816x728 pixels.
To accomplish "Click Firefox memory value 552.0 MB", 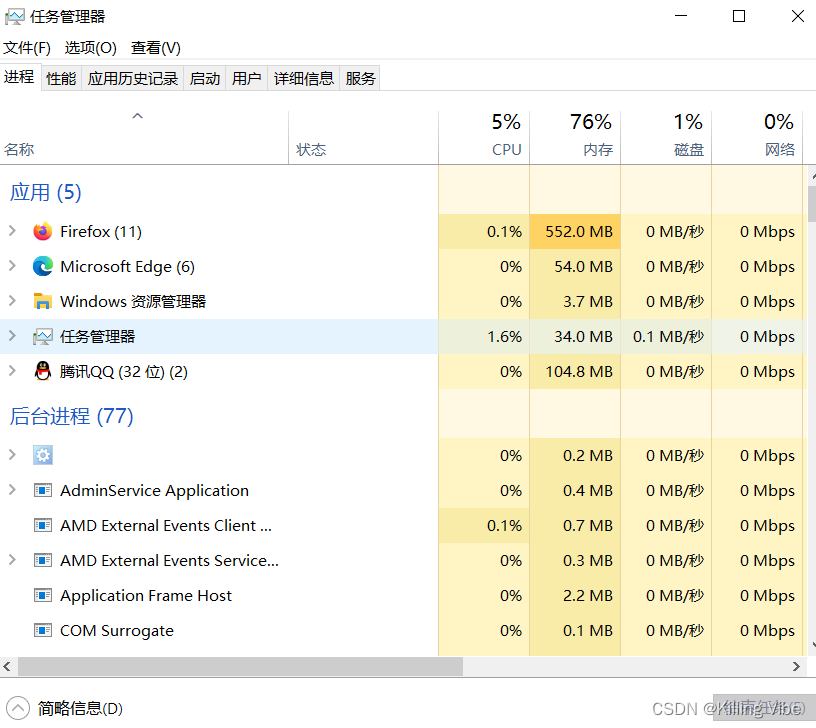I will pyautogui.click(x=579, y=232).
